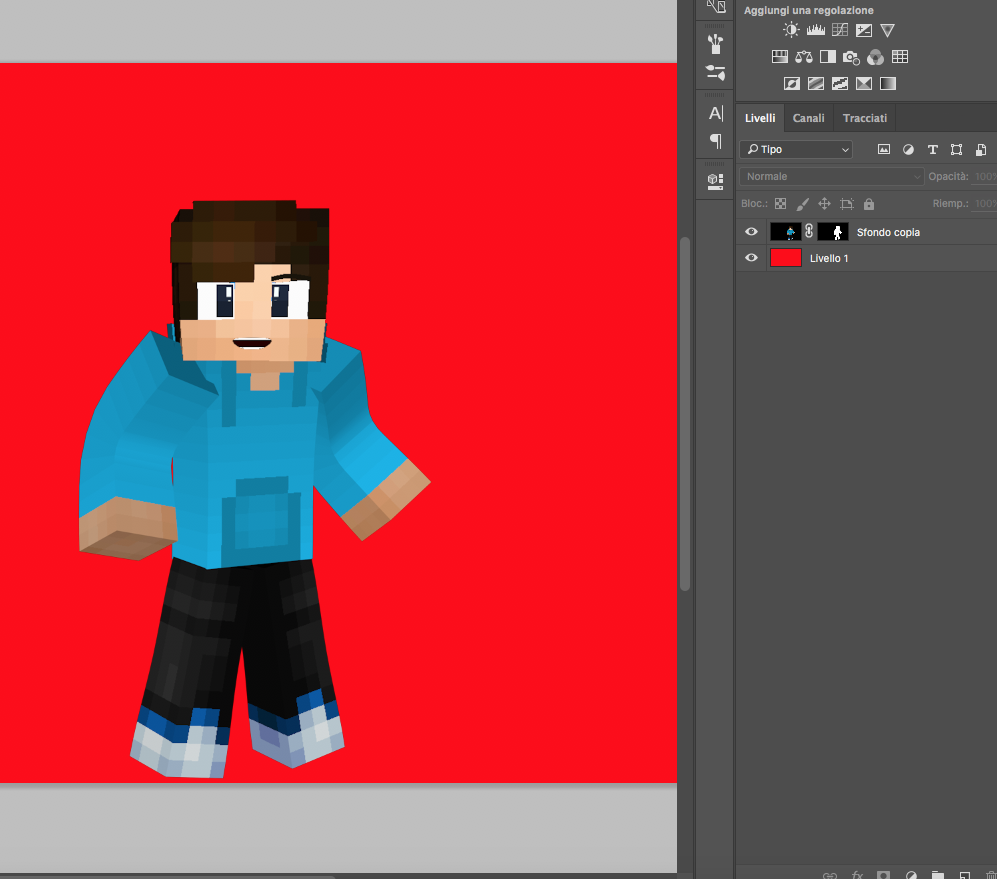Add an Exposure adjustment

(863, 30)
